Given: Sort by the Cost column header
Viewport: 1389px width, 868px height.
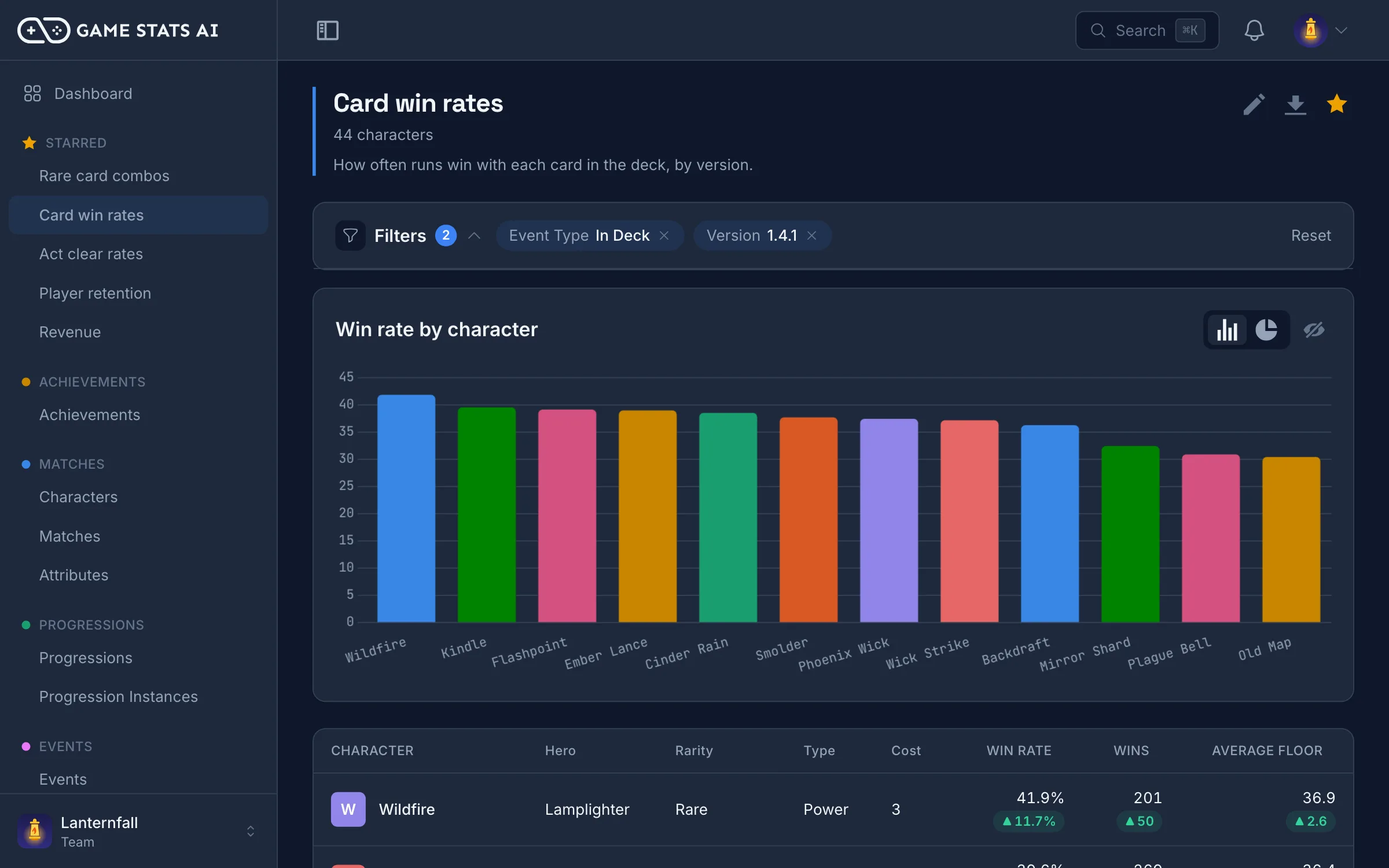Looking at the screenshot, I should pos(906,751).
